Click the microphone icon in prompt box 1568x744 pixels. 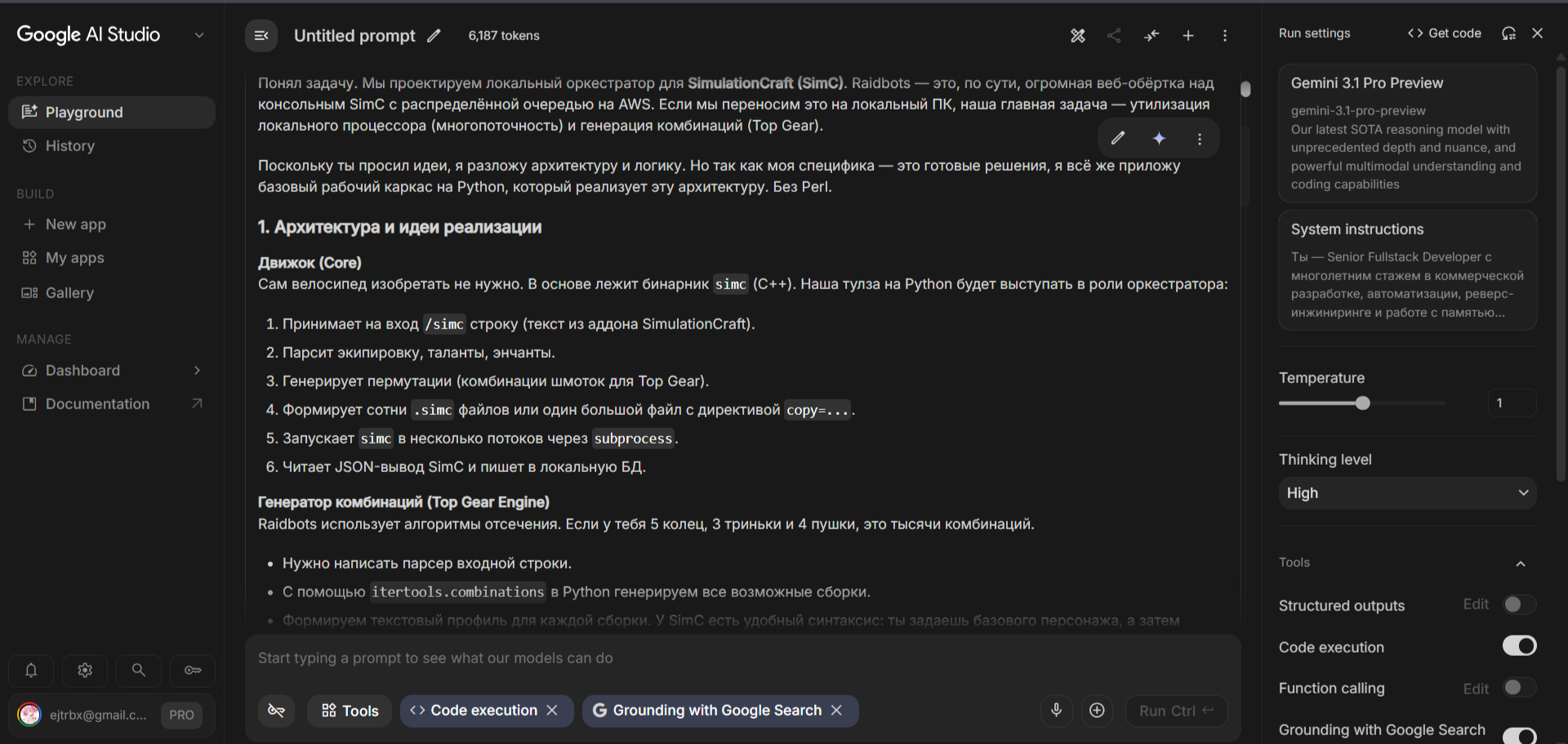[x=1056, y=711]
